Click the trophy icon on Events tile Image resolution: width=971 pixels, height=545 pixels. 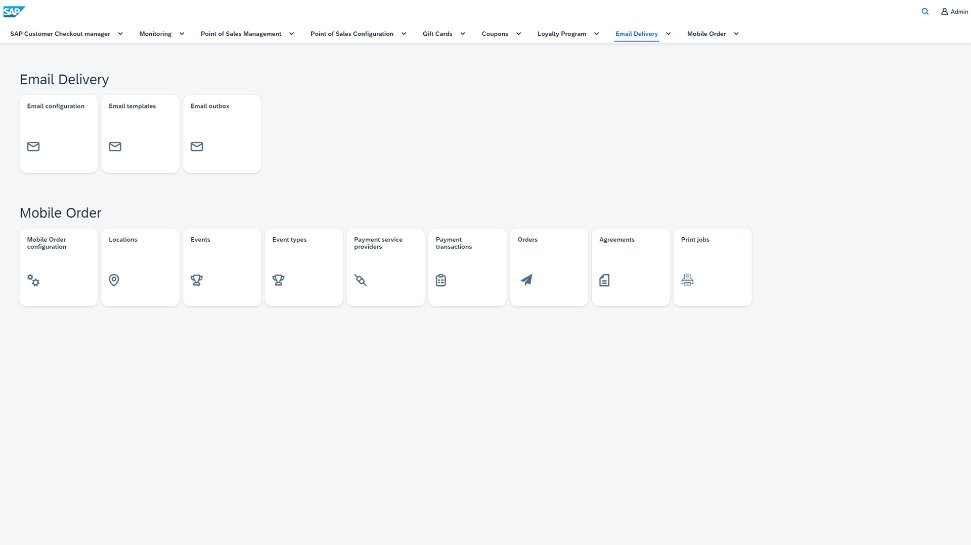coord(197,281)
